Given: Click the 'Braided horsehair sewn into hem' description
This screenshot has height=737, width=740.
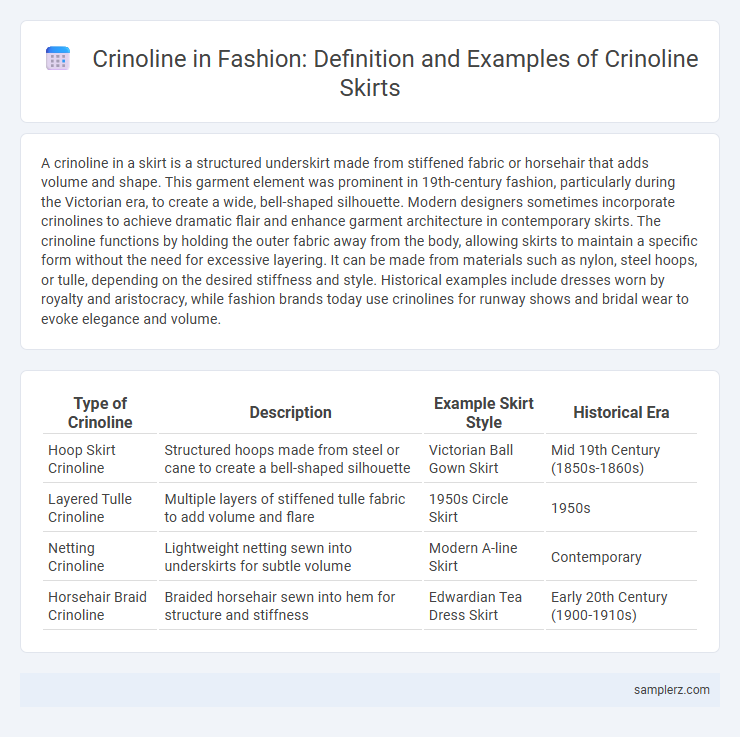Looking at the screenshot, I should 290,606.
